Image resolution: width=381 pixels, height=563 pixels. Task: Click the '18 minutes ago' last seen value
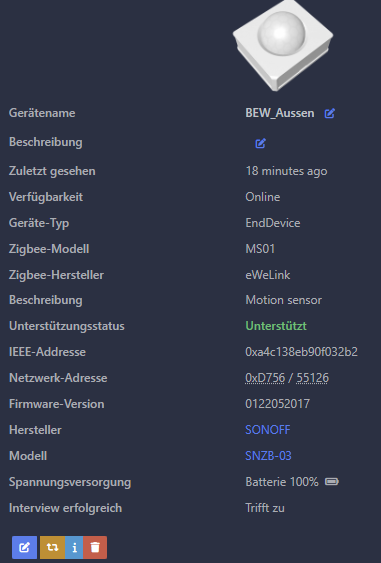[286, 171]
